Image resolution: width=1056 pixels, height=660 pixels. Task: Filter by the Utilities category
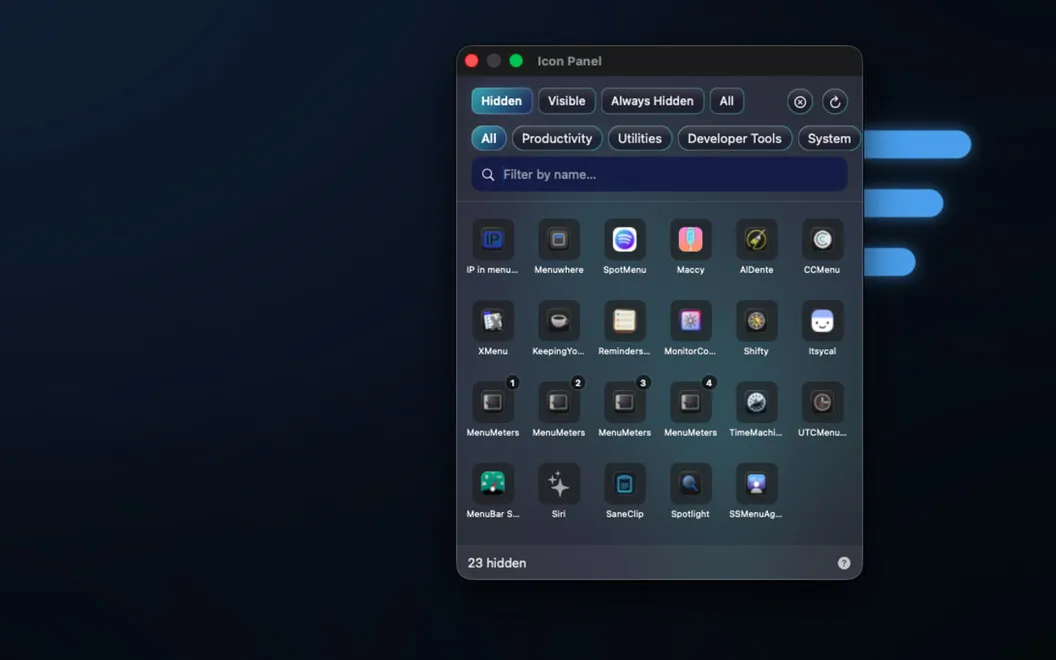point(640,138)
